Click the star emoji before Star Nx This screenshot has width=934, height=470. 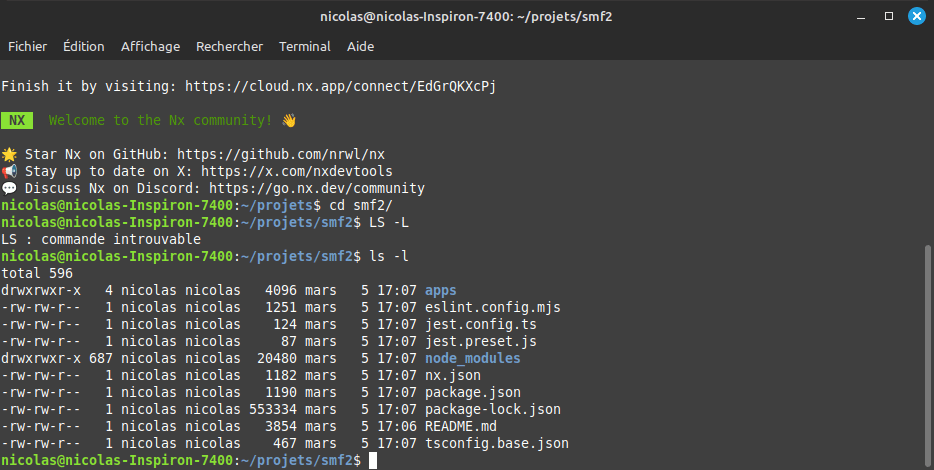tap(9, 154)
